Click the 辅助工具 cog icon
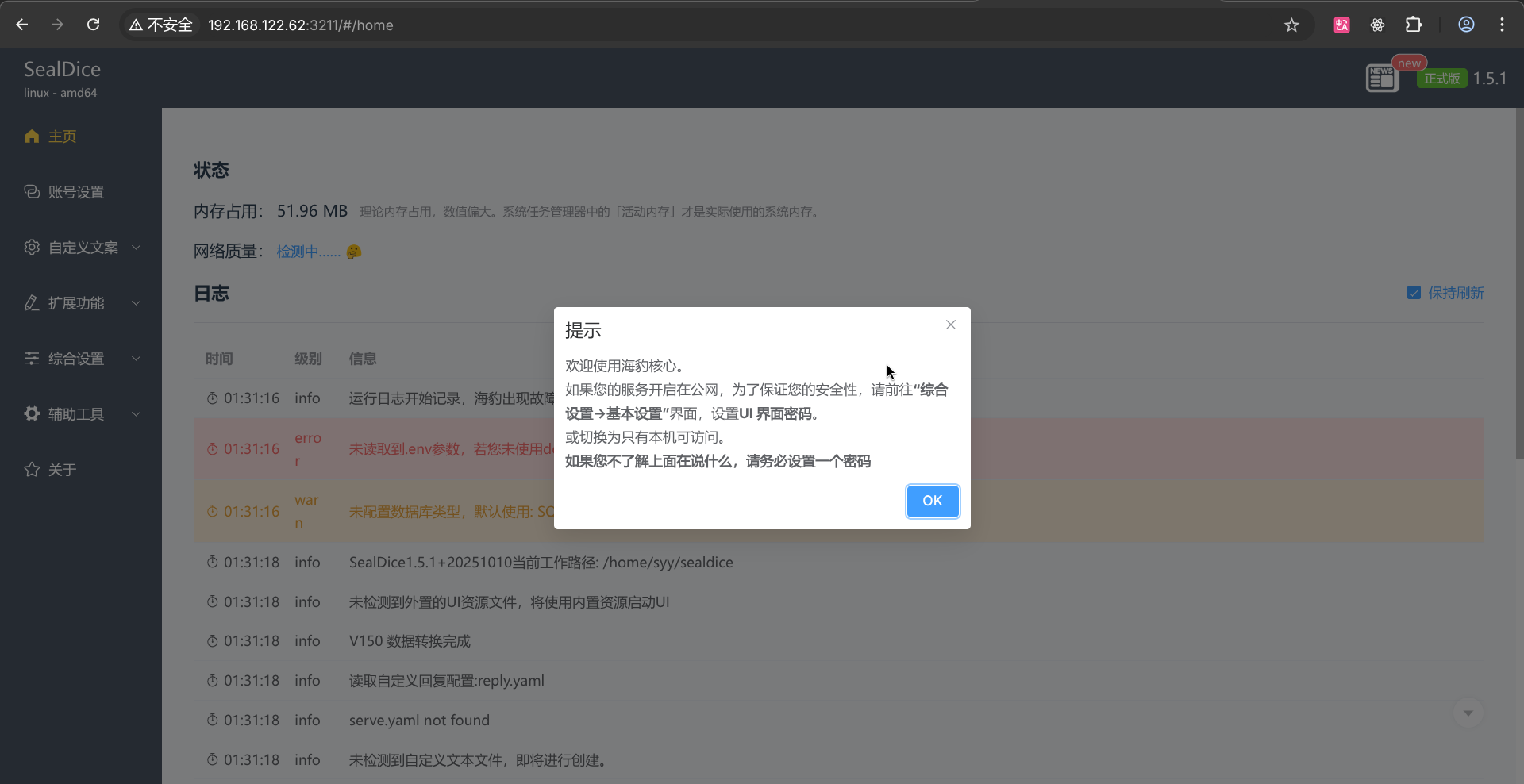 (x=32, y=414)
